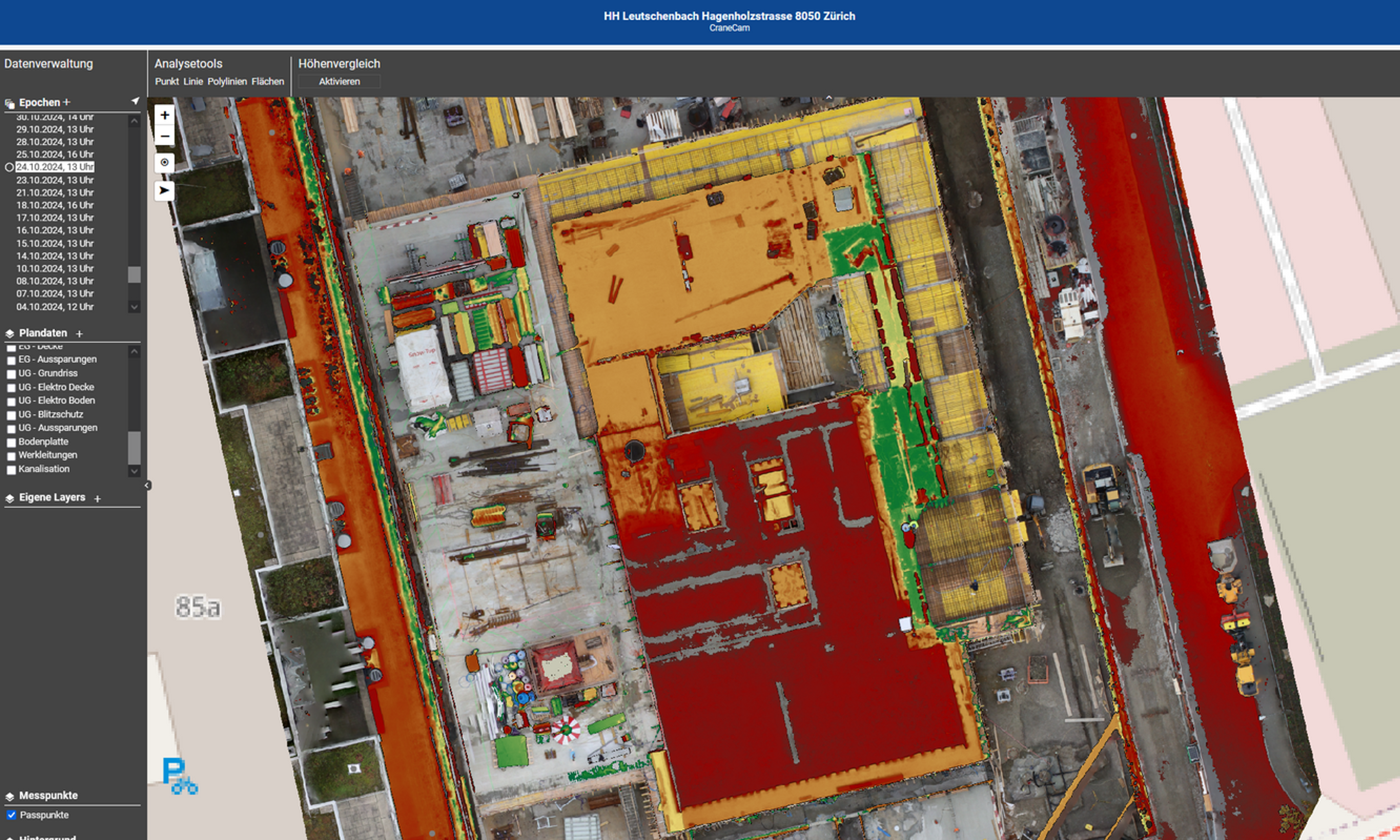
Task: Click the target locate map button
Action: 164,162
